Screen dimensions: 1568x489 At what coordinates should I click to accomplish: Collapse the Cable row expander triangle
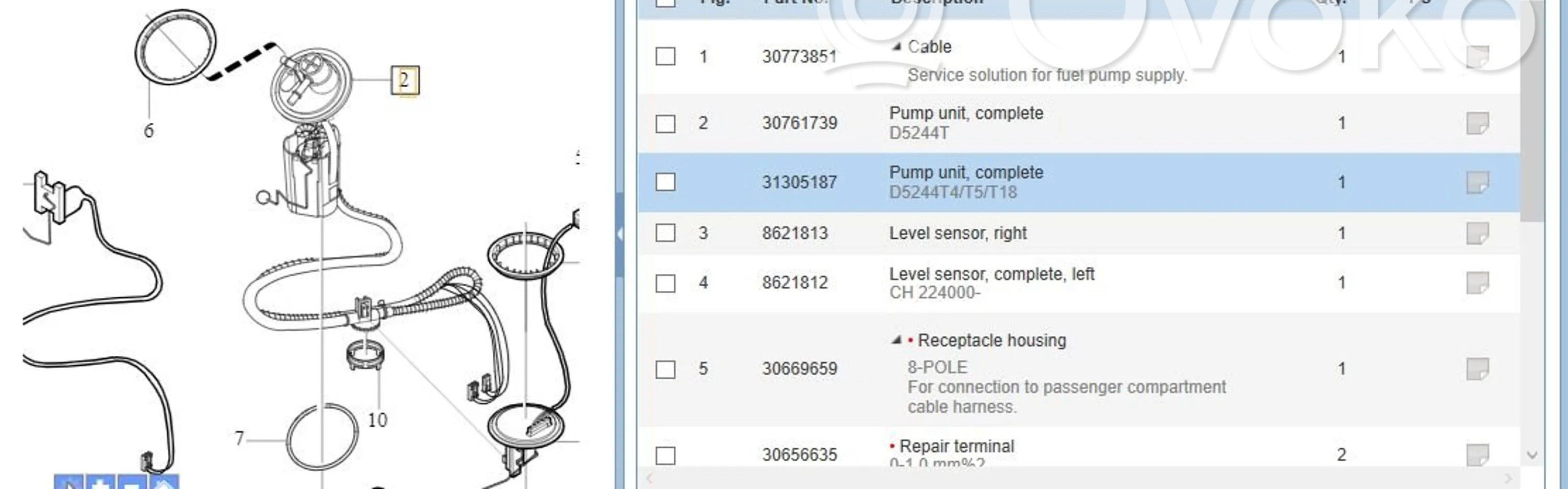(x=896, y=47)
